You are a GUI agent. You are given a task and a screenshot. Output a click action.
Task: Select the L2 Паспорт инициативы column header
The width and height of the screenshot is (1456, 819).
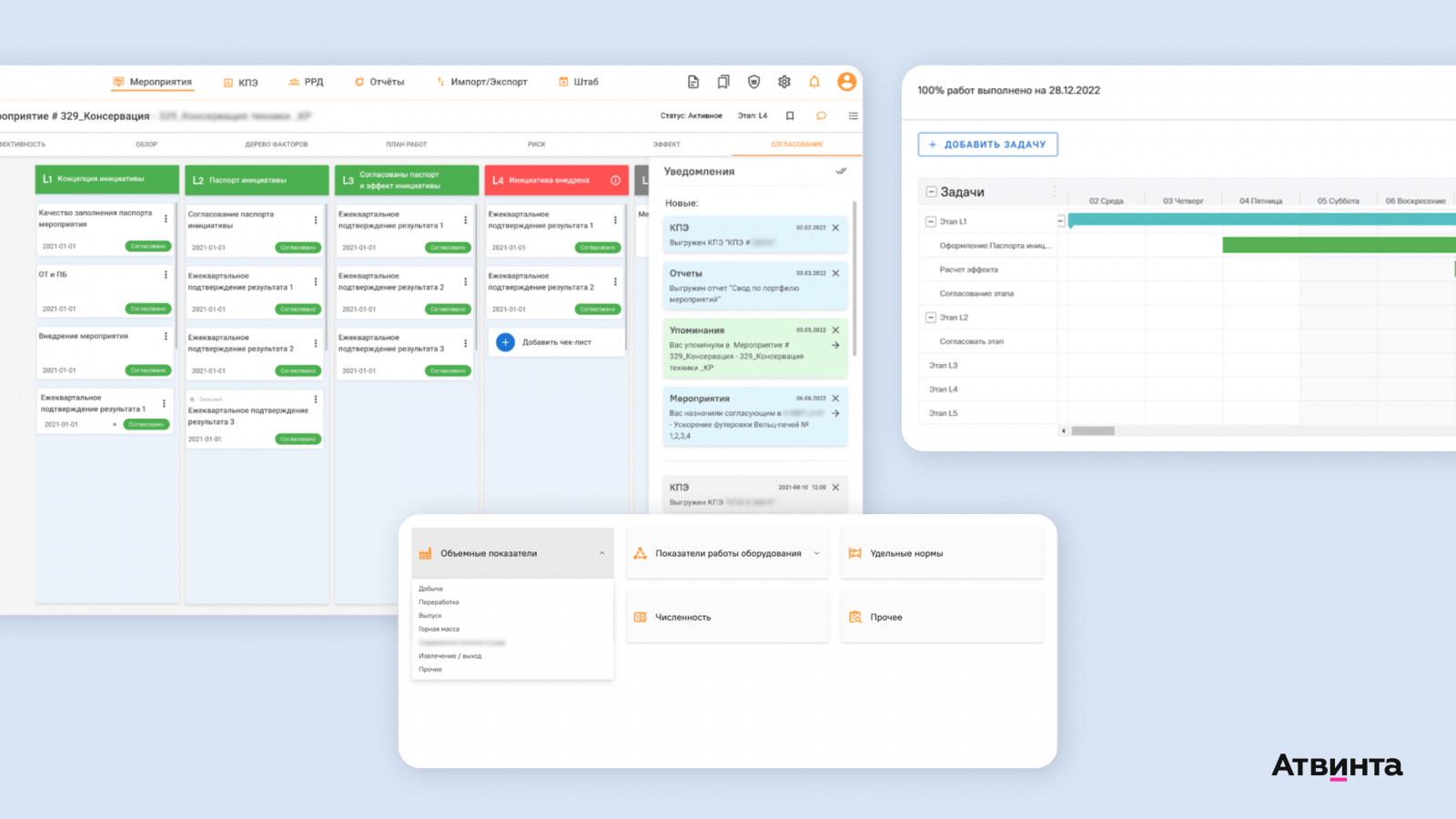point(257,180)
